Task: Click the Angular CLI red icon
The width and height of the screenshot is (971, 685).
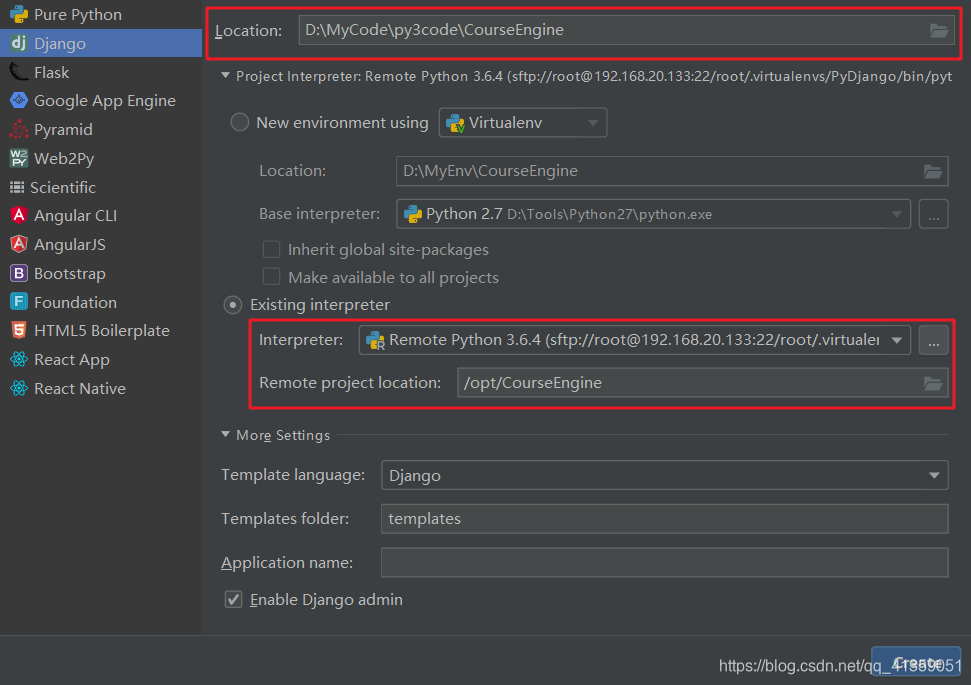Action: click(x=19, y=216)
